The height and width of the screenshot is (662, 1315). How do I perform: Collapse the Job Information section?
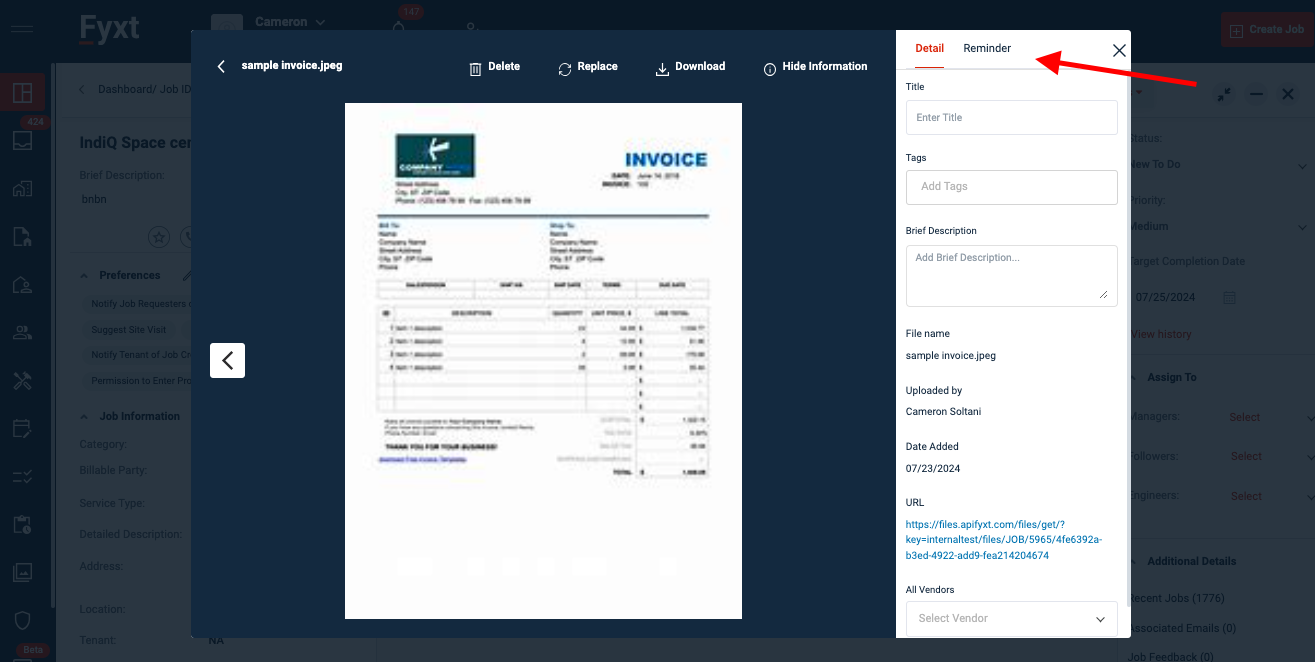(84, 417)
